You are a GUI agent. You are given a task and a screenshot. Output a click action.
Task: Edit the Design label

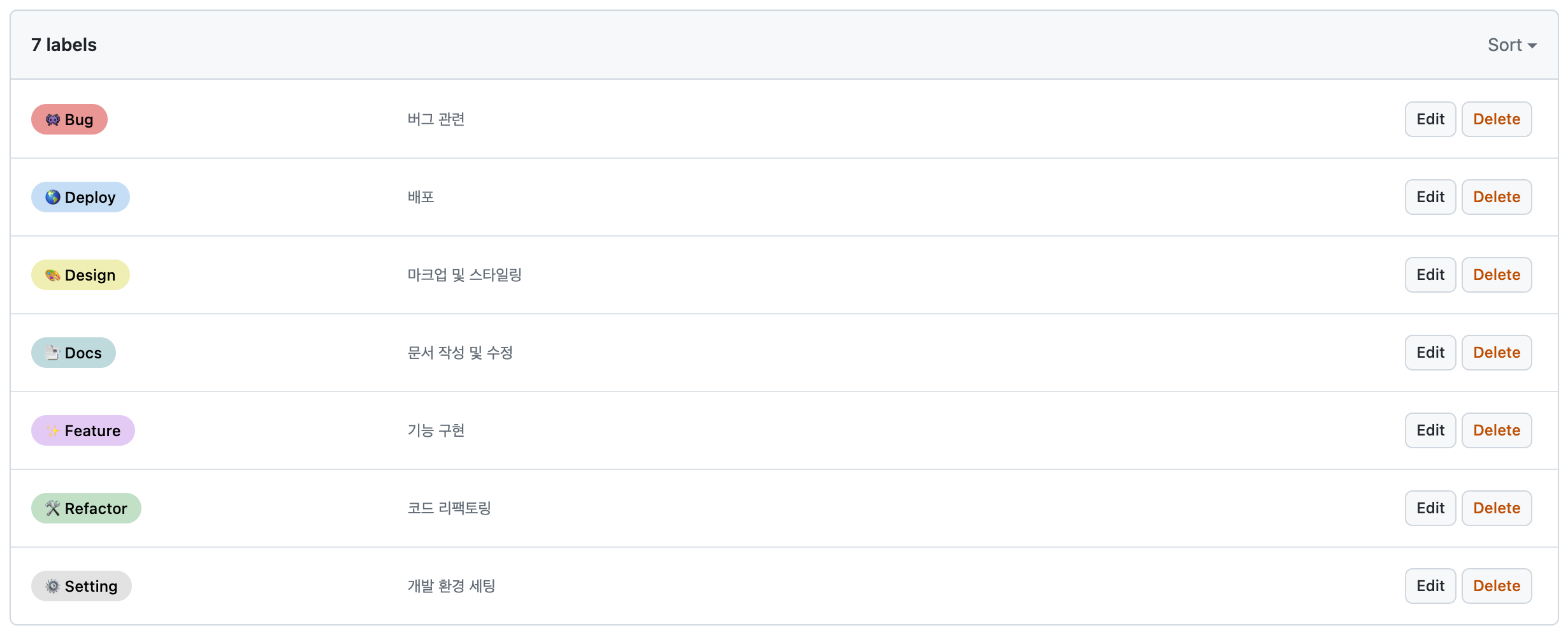1430,275
